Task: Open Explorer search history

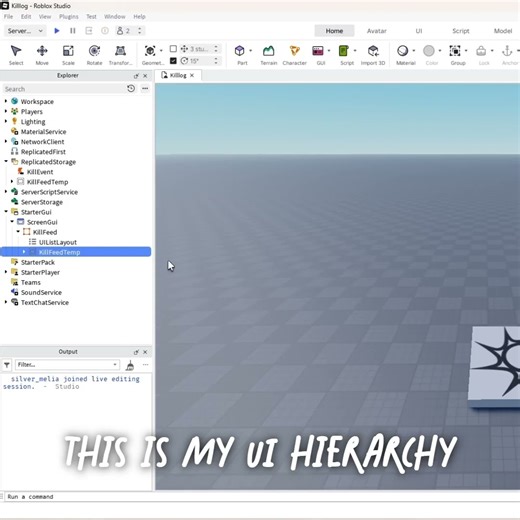Action: (x=131, y=89)
